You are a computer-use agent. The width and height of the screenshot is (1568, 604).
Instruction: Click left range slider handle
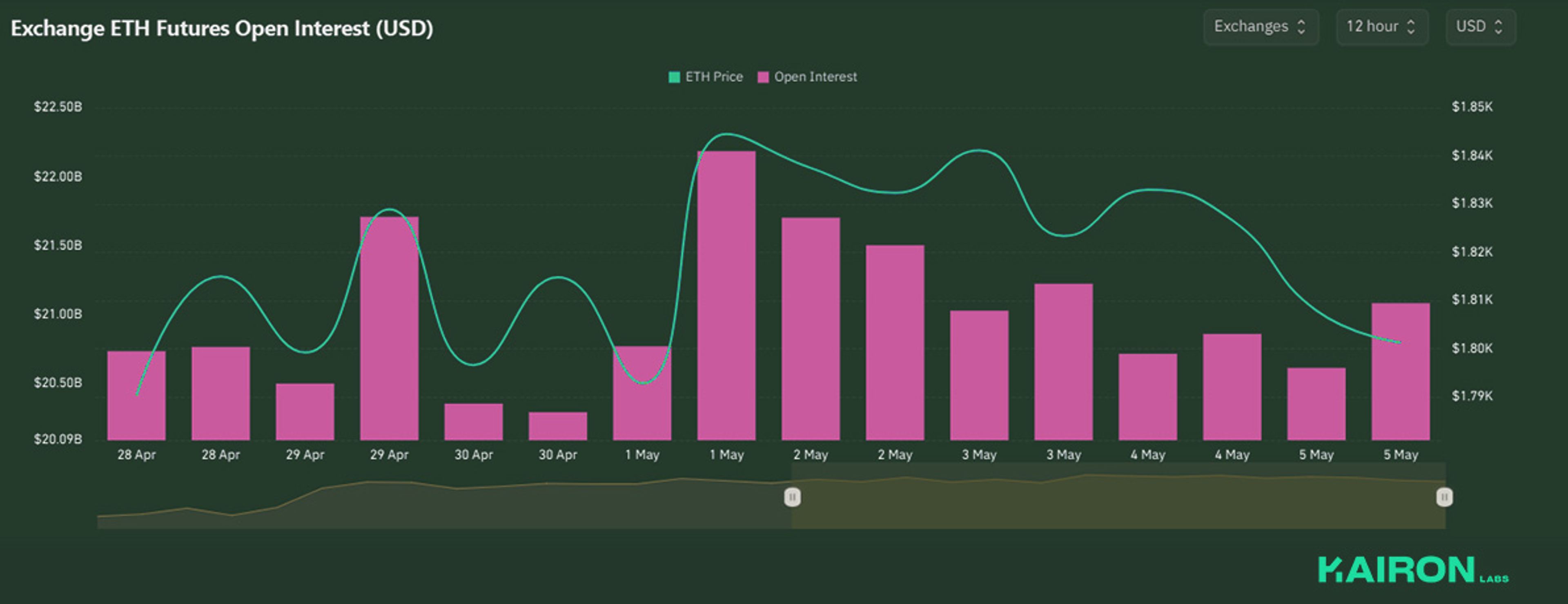tap(792, 497)
